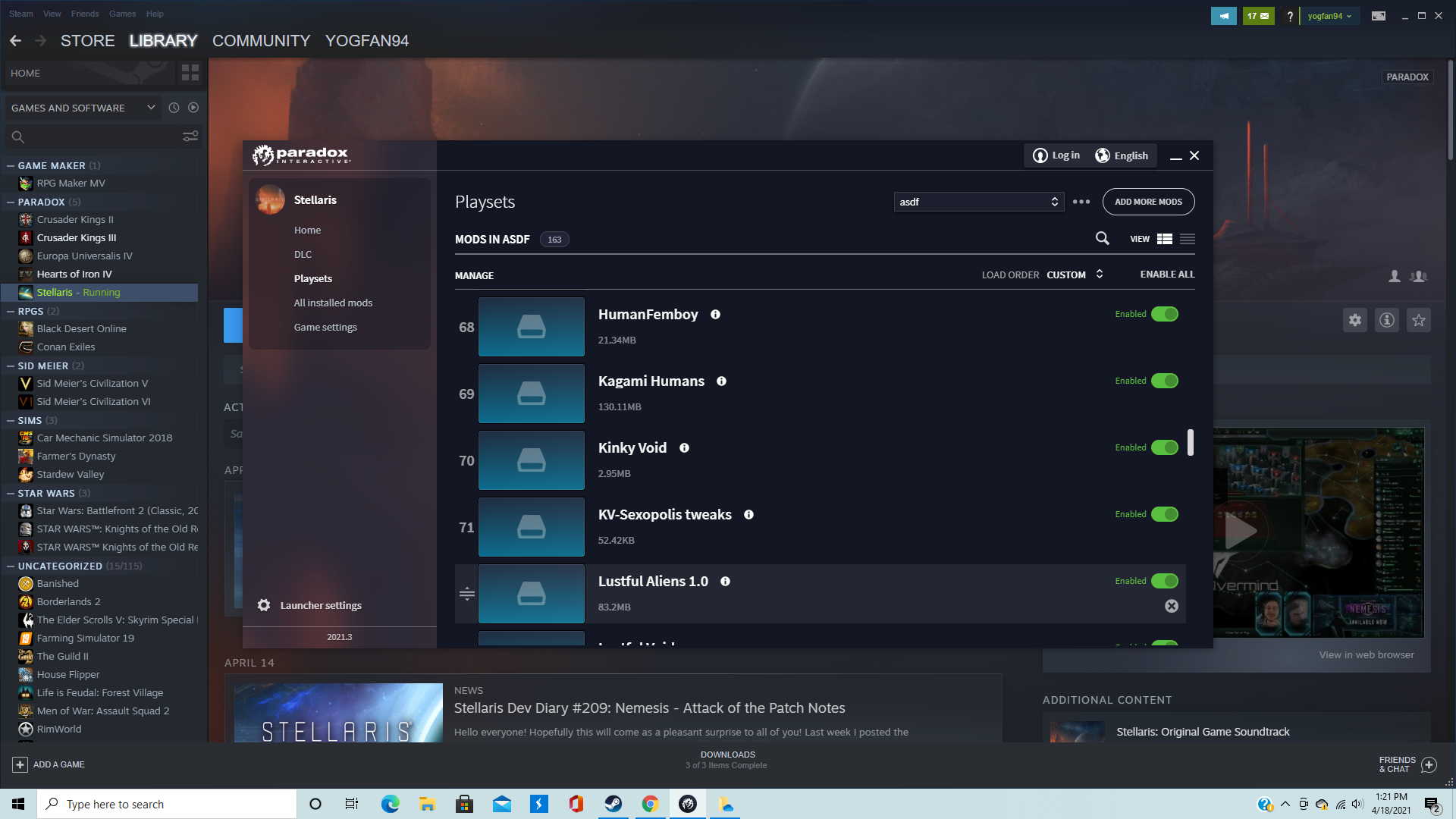The width and height of the screenshot is (1456, 819).
Task: Go back in Steam navigation
Action: click(15, 41)
